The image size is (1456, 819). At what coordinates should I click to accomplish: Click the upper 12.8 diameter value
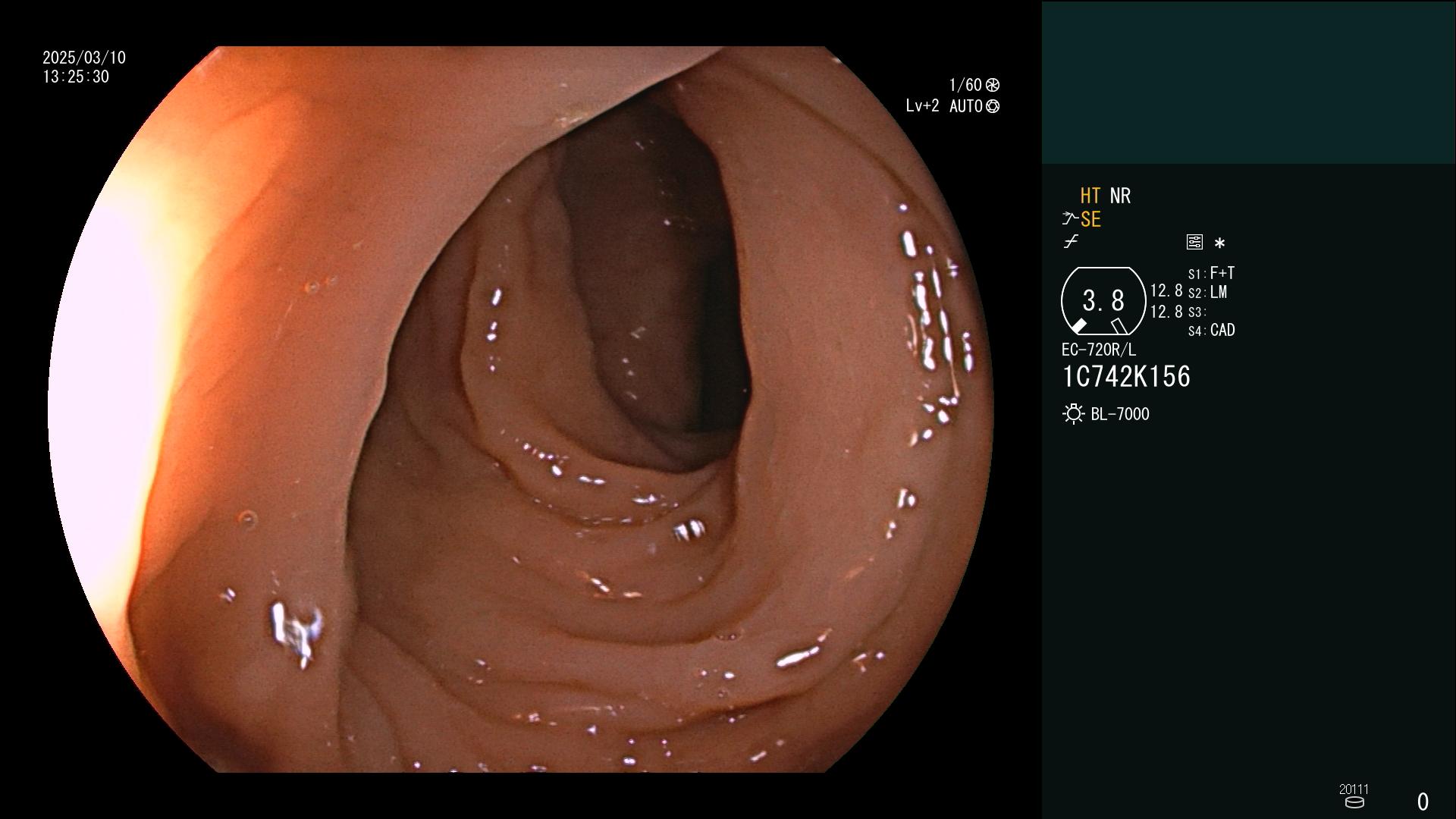pyautogui.click(x=1166, y=291)
